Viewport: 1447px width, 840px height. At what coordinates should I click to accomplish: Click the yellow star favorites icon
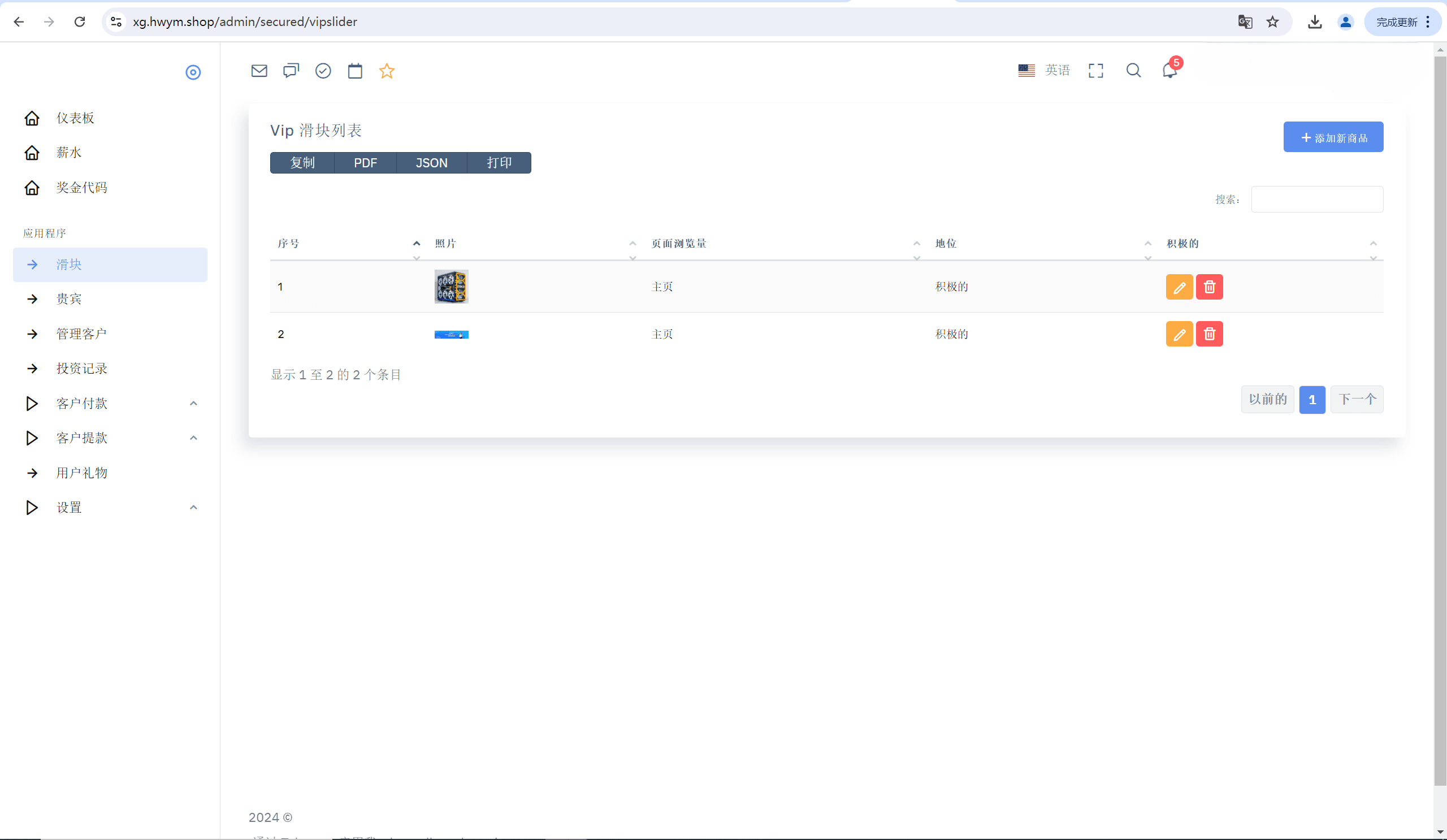click(x=387, y=71)
